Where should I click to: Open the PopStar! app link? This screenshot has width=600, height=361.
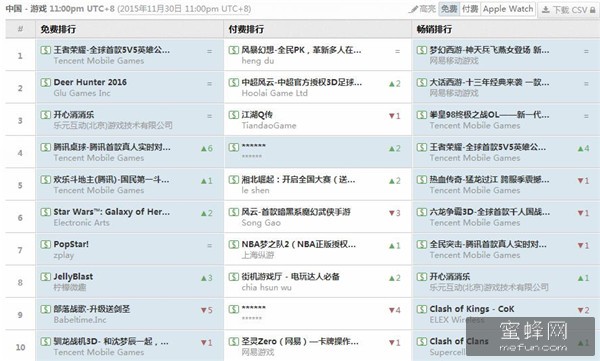pyautogui.click(x=71, y=244)
